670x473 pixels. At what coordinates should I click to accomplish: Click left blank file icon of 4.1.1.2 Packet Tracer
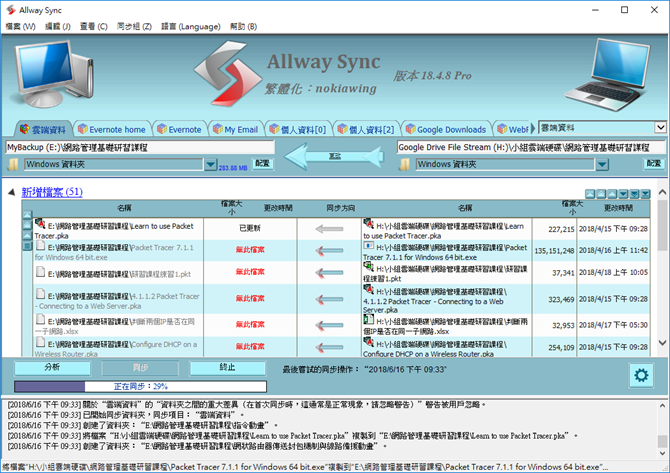pyautogui.click(x=41, y=294)
